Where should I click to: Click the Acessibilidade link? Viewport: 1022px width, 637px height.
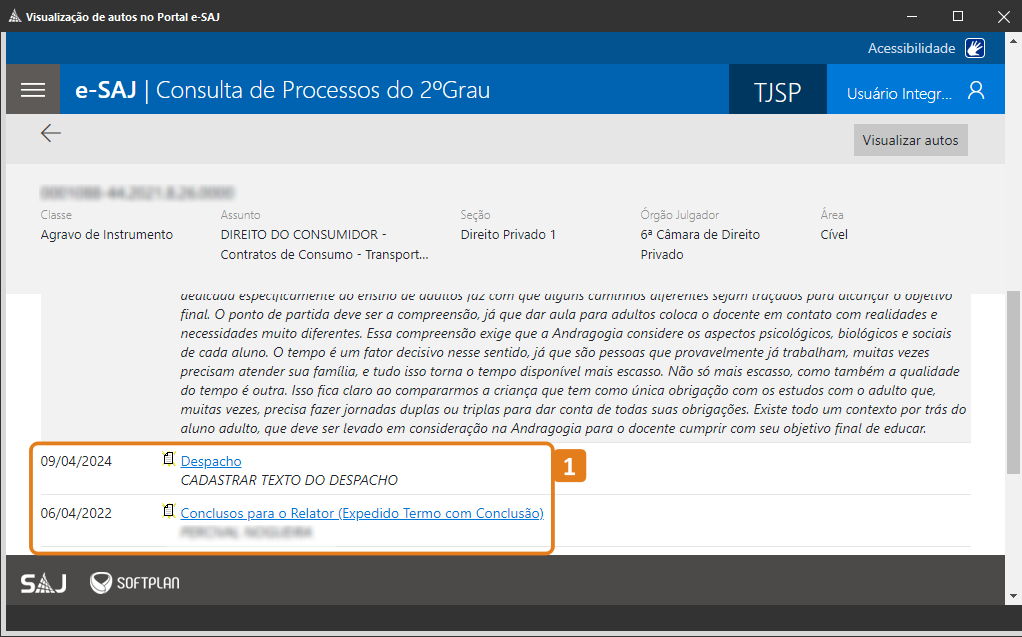(911, 48)
